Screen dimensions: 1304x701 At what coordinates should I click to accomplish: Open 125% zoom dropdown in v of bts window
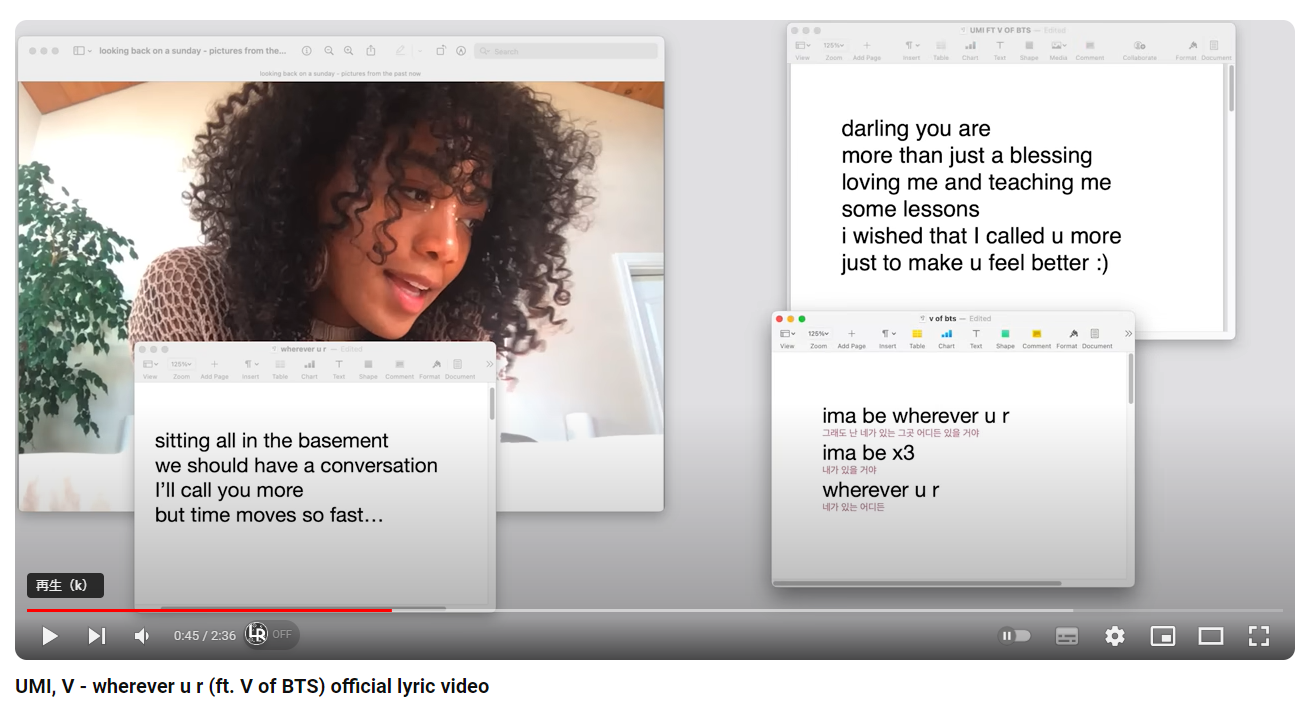[819, 338]
